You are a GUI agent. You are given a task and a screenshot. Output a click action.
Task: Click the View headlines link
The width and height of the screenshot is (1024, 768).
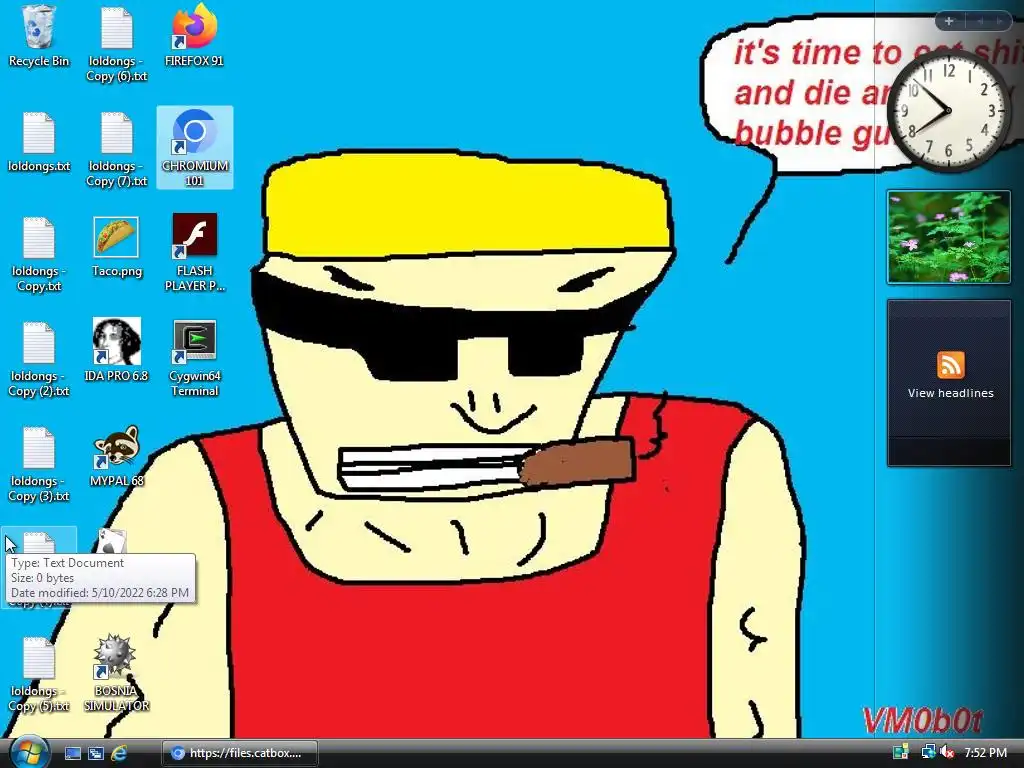click(950, 393)
